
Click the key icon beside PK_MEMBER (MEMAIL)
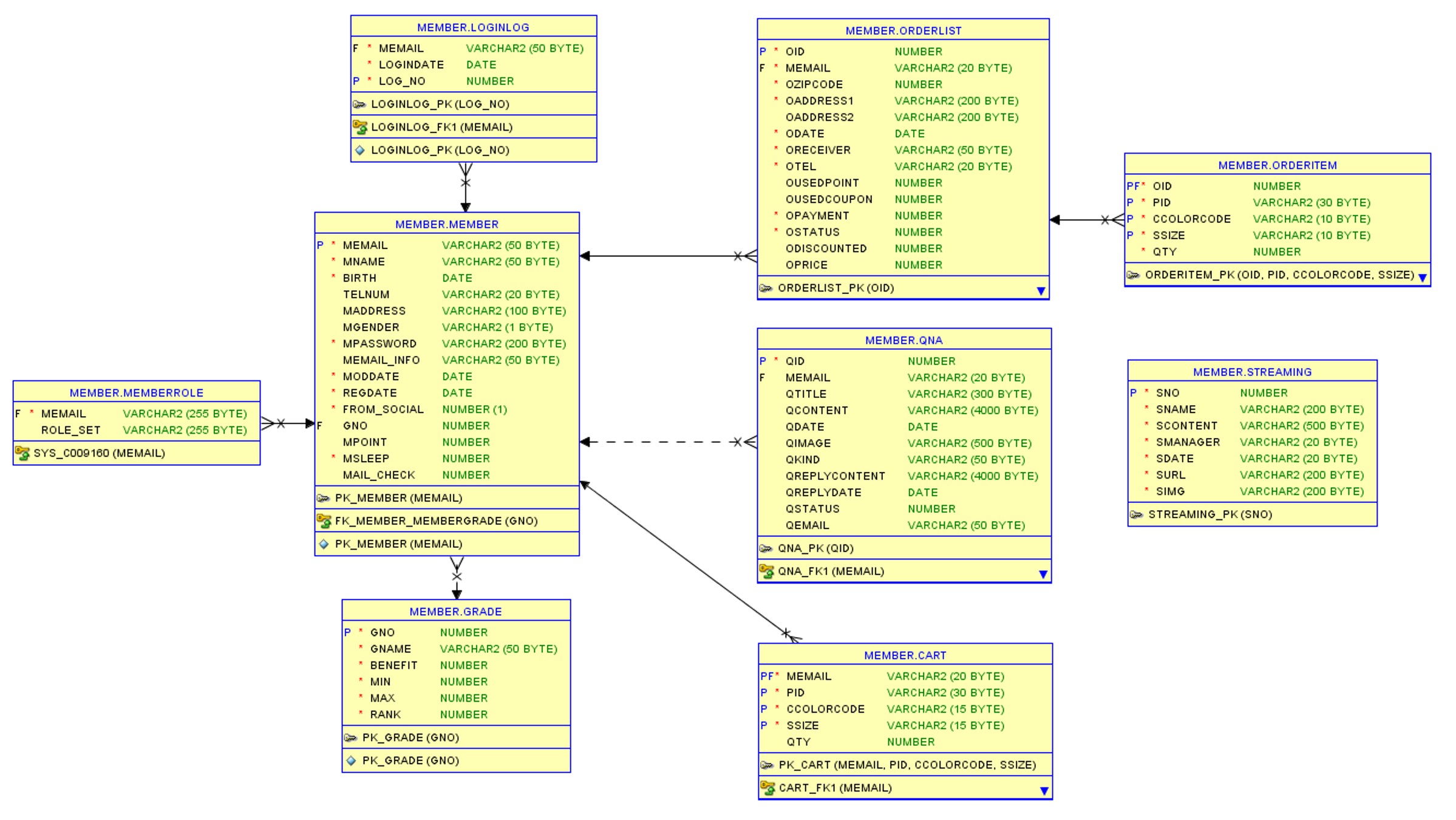pyautogui.click(x=324, y=497)
